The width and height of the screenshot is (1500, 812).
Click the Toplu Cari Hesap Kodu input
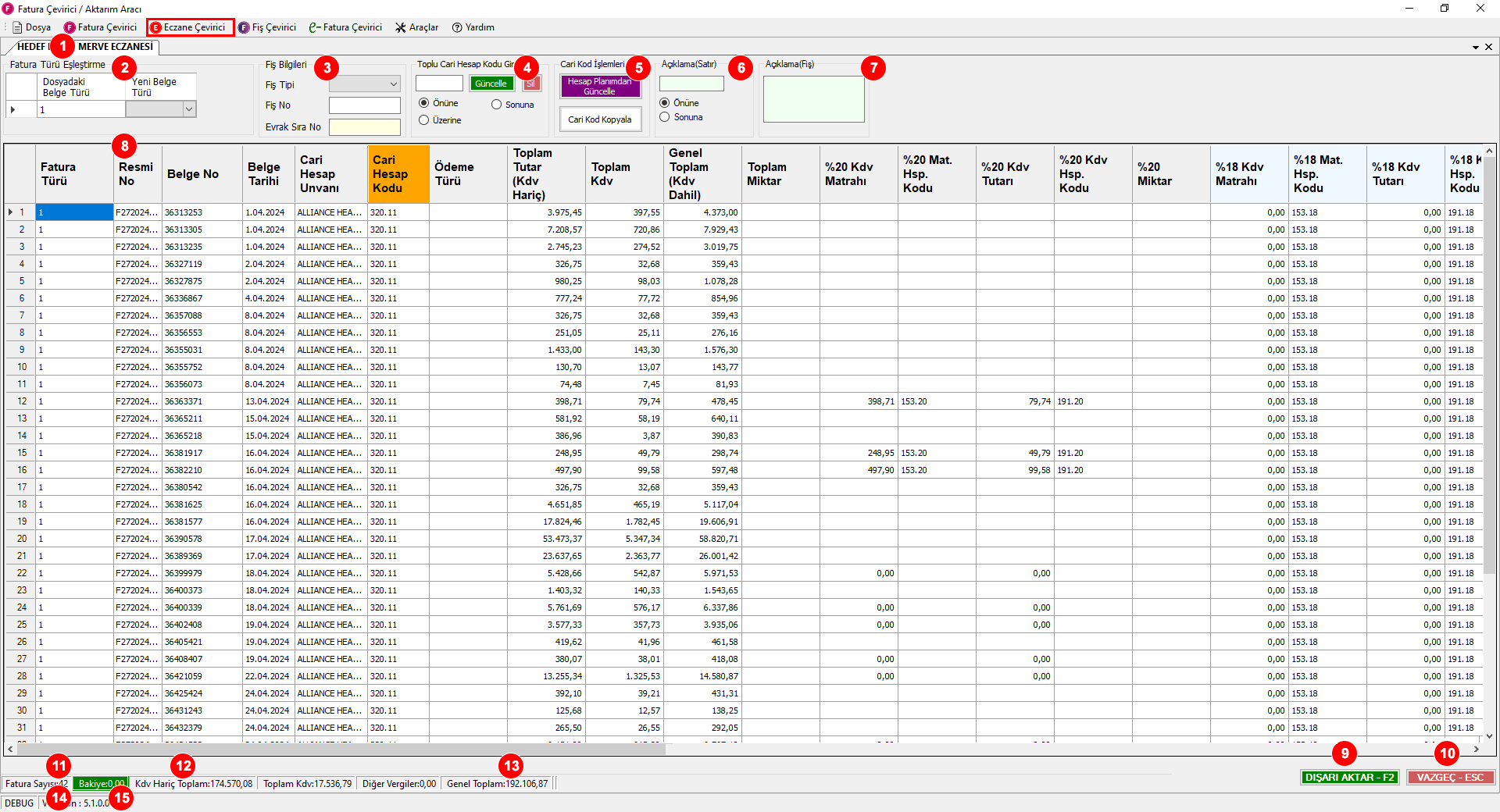[x=439, y=84]
